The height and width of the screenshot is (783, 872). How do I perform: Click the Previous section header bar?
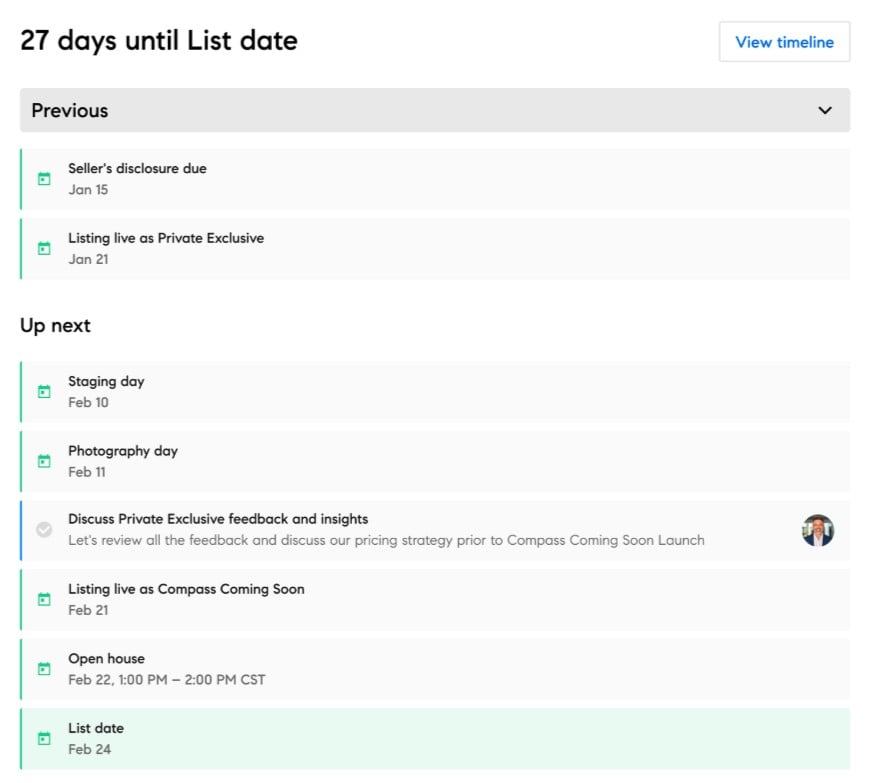(x=400, y=110)
